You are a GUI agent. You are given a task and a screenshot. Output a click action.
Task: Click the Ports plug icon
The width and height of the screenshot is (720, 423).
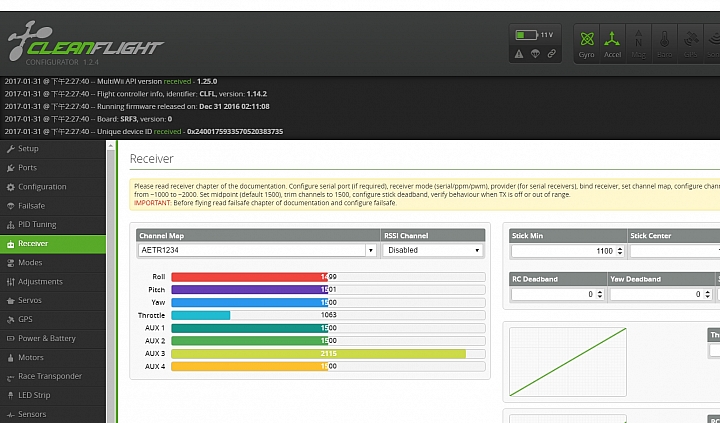coord(10,168)
